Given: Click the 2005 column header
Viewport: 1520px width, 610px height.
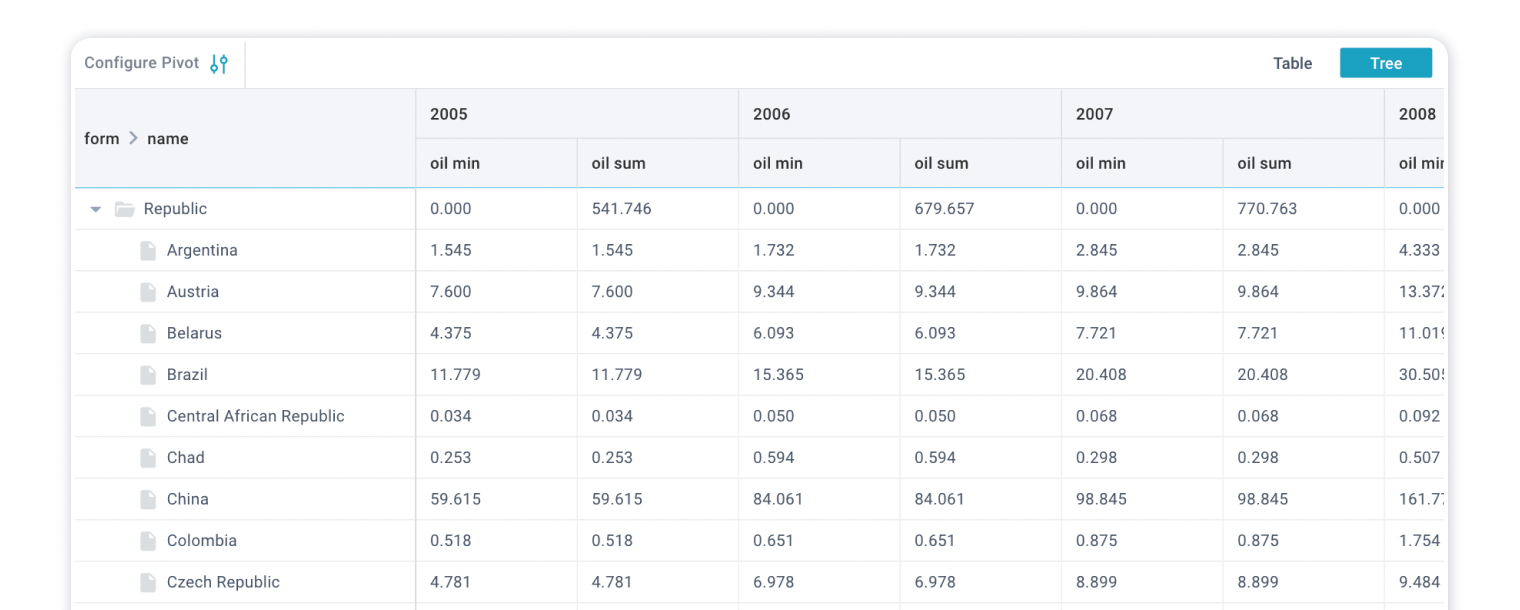Looking at the screenshot, I should [x=577, y=114].
